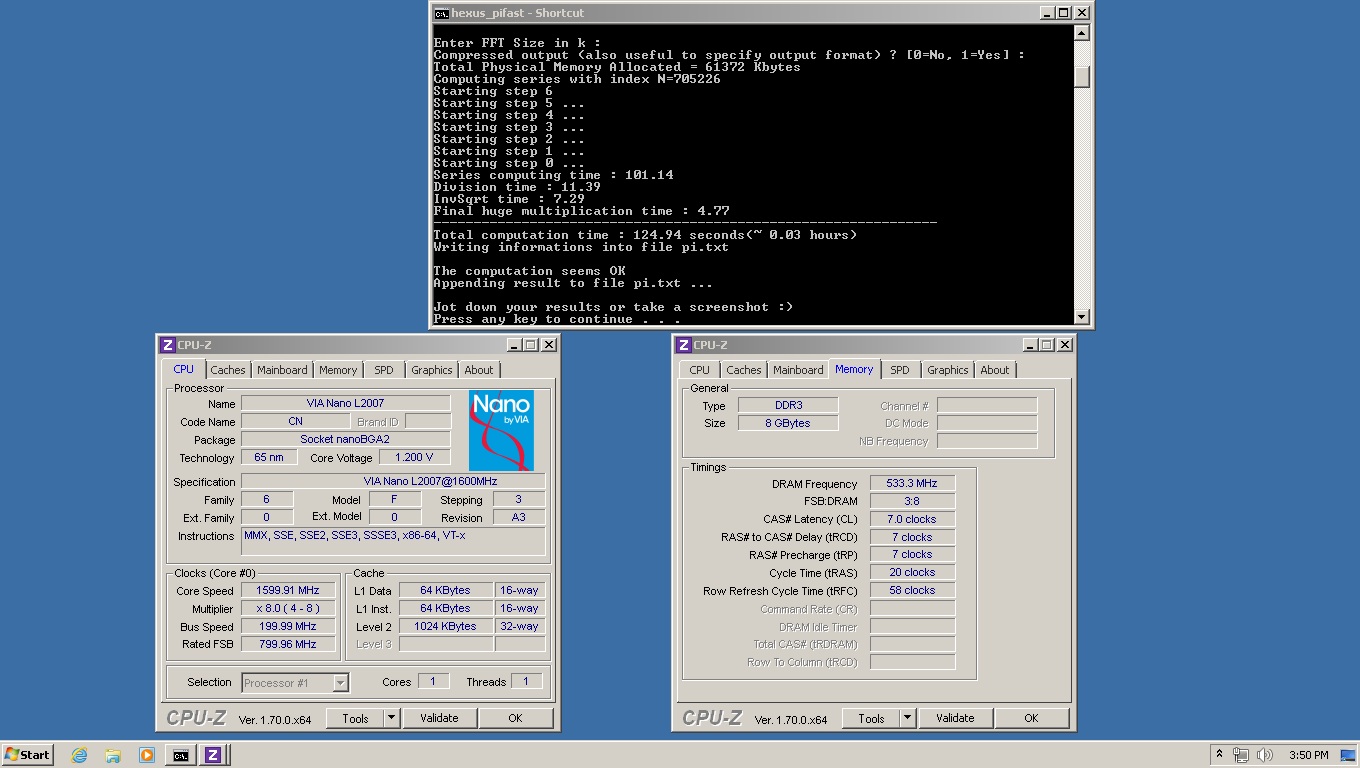
Task: Select the CPU-Z taskbar icon
Action: (213, 755)
